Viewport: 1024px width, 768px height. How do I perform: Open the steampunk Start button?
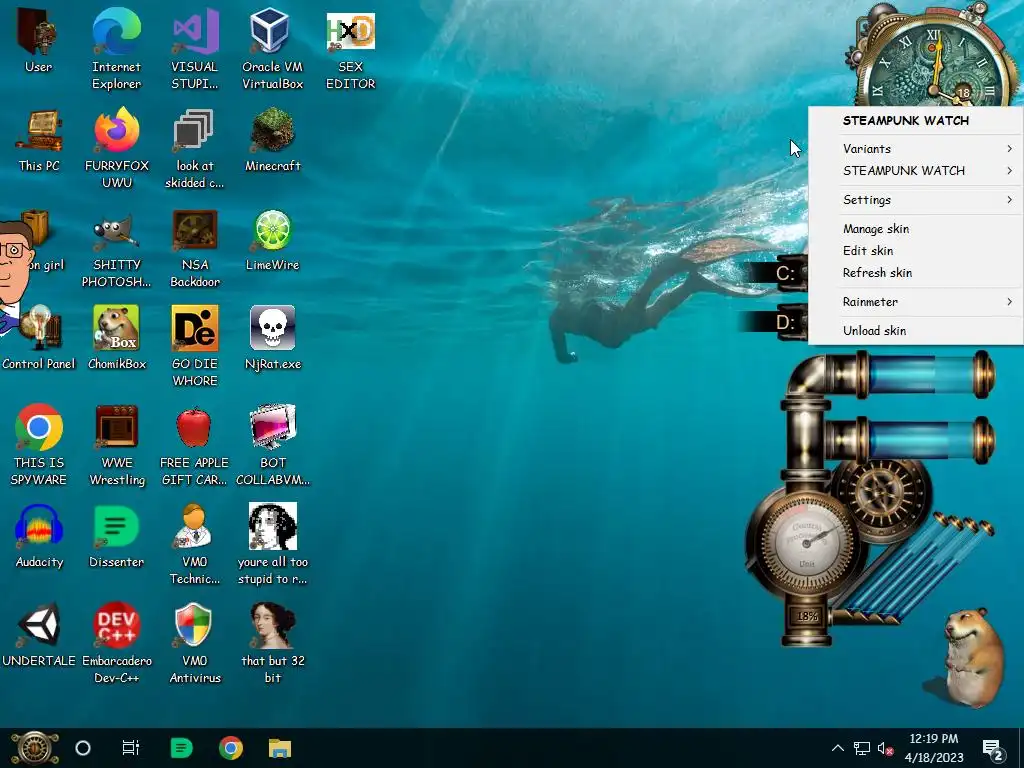point(34,748)
